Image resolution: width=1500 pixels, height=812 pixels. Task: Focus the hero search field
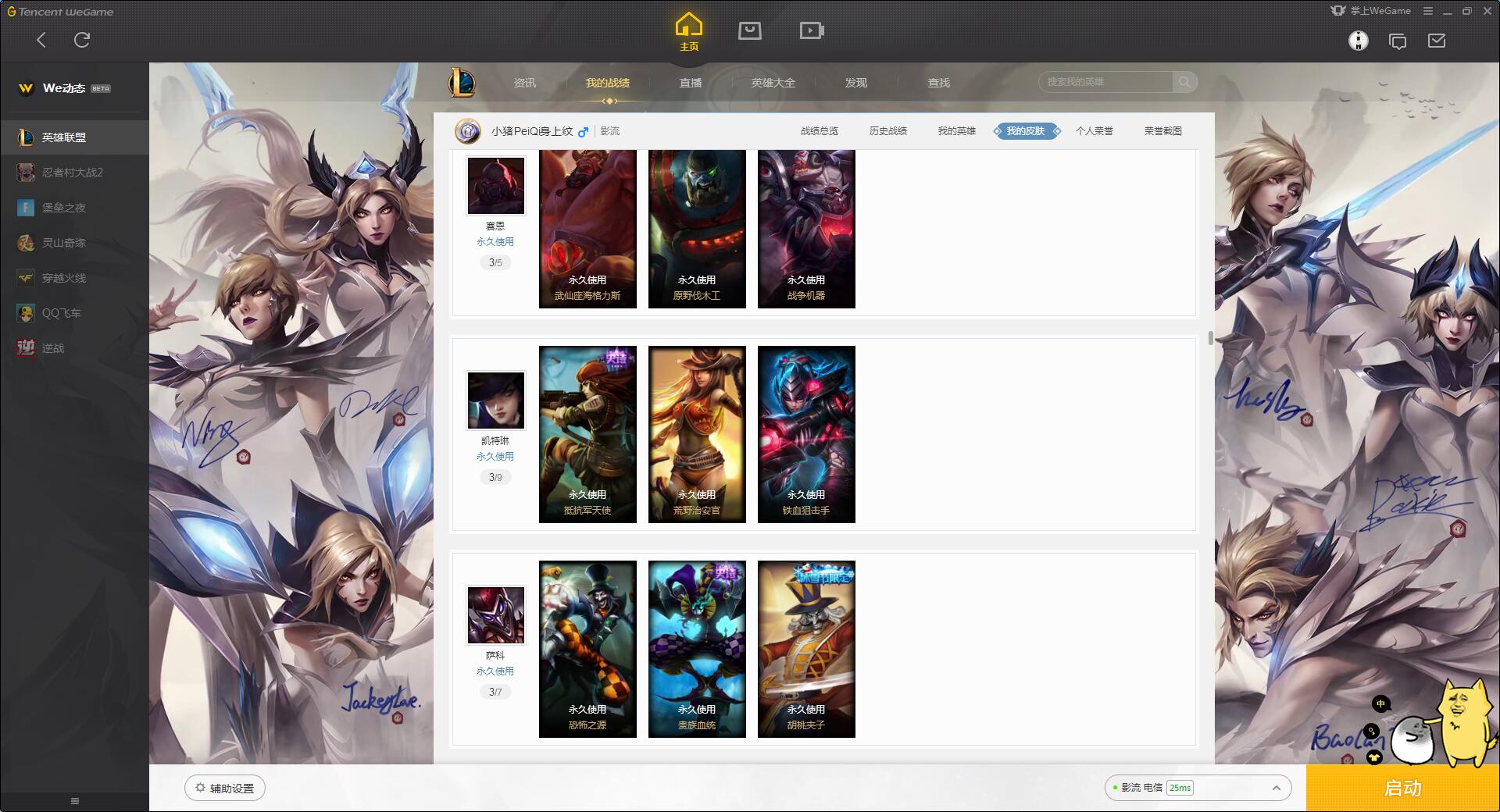coord(1106,82)
